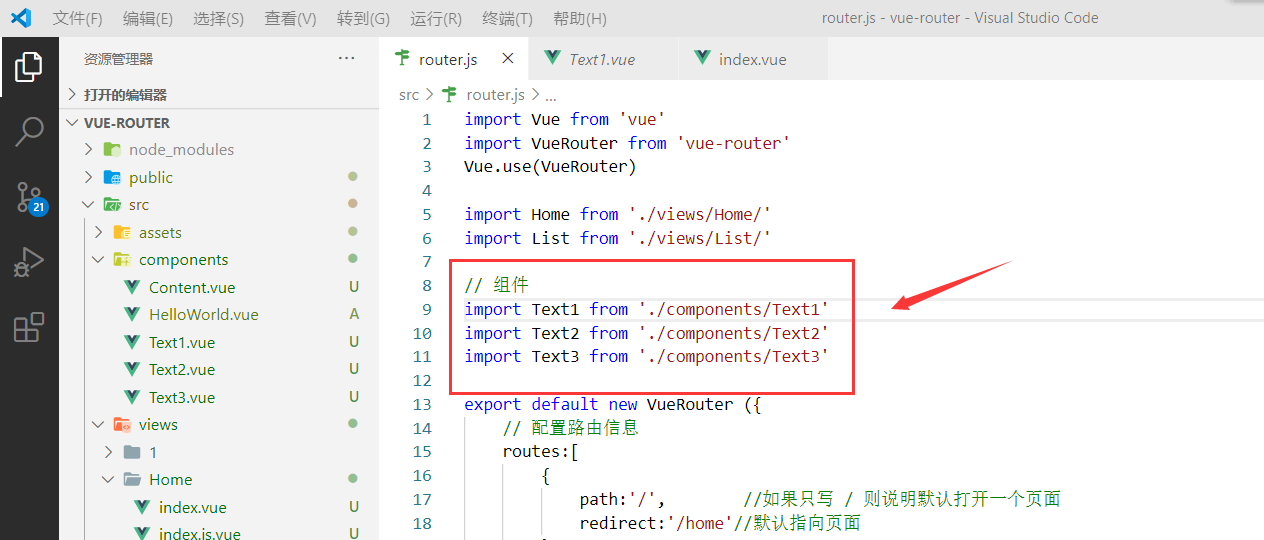Open the 终端(T) menu
Viewport: 1264px width, 540px height.
pyautogui.click(x=507, y=18)
